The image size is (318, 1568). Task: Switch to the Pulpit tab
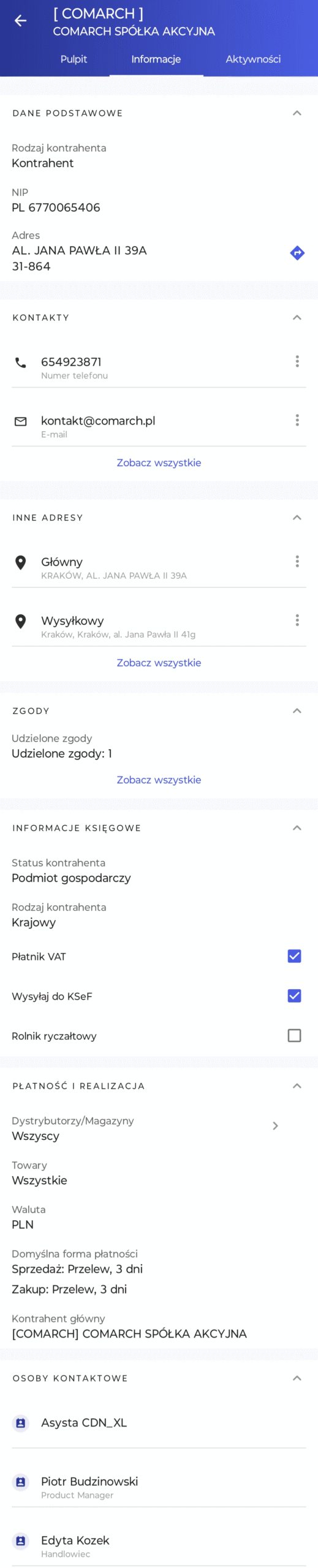pyautogui.click(x=74, y=59)
